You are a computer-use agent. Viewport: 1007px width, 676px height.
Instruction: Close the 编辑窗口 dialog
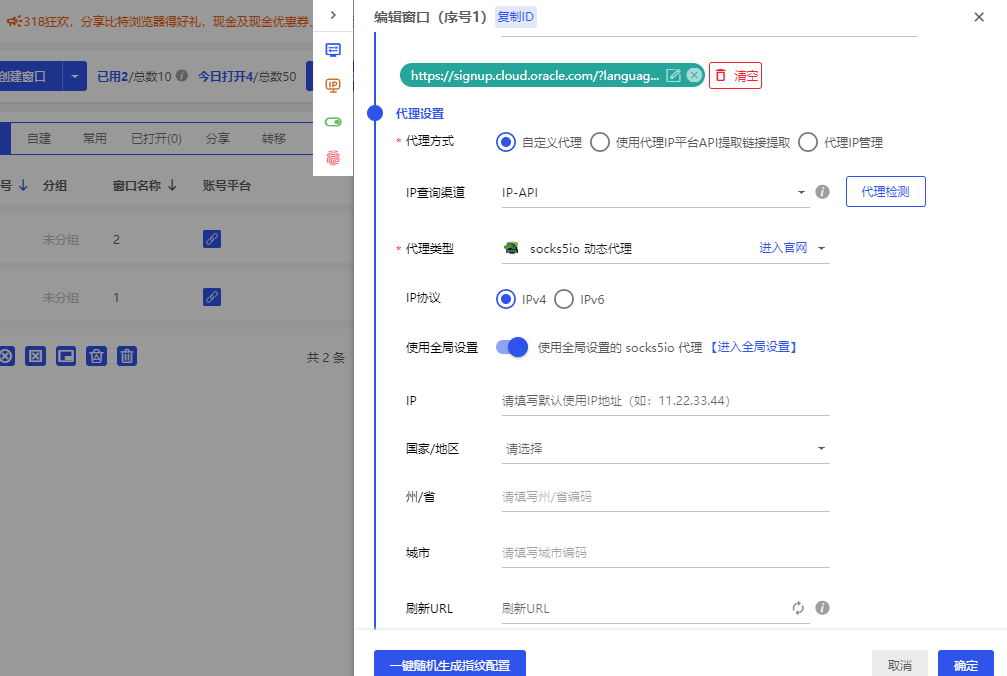(x=979, y=17)
